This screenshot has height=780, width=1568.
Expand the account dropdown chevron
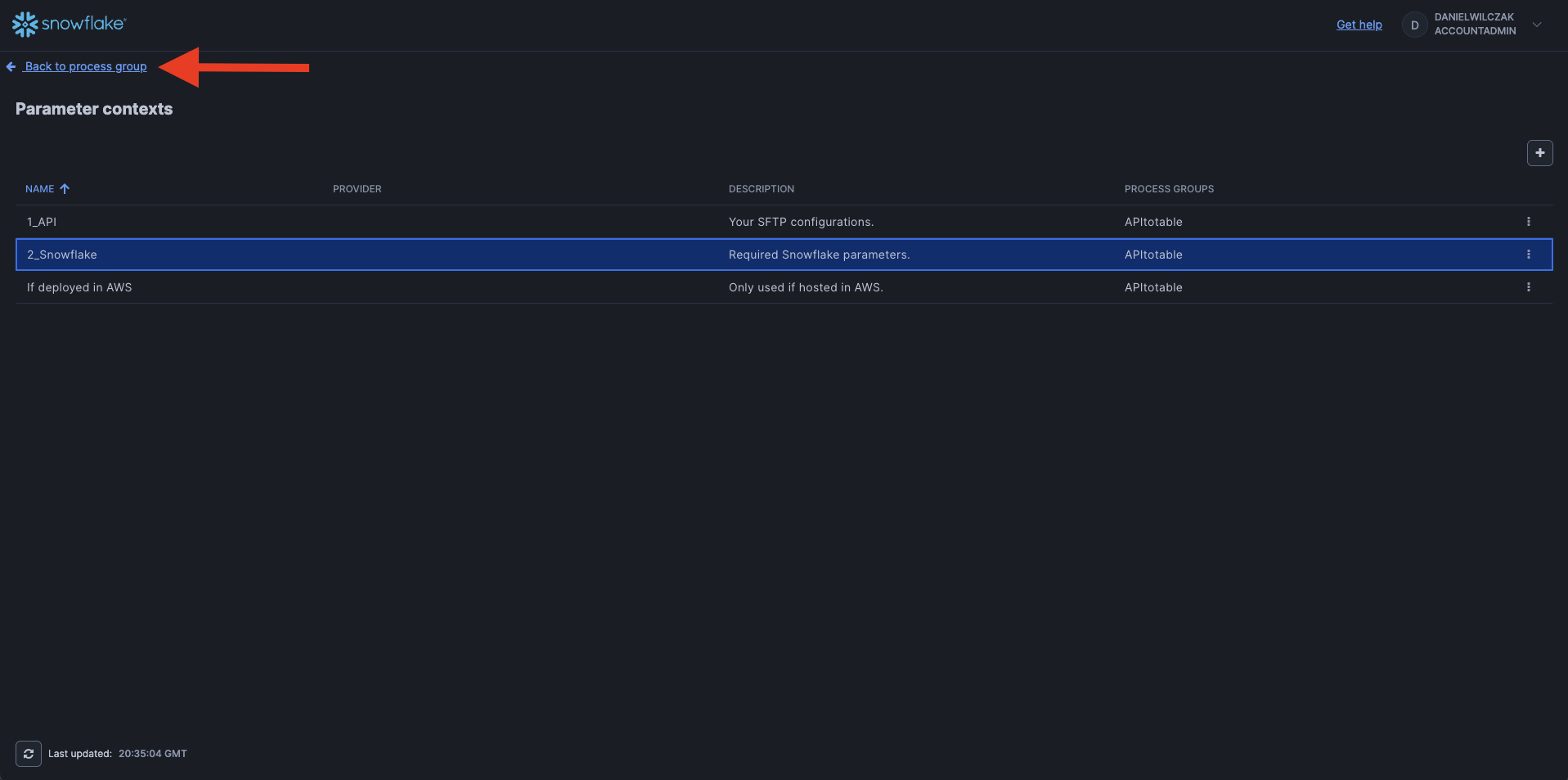[x=1537, y=25]
